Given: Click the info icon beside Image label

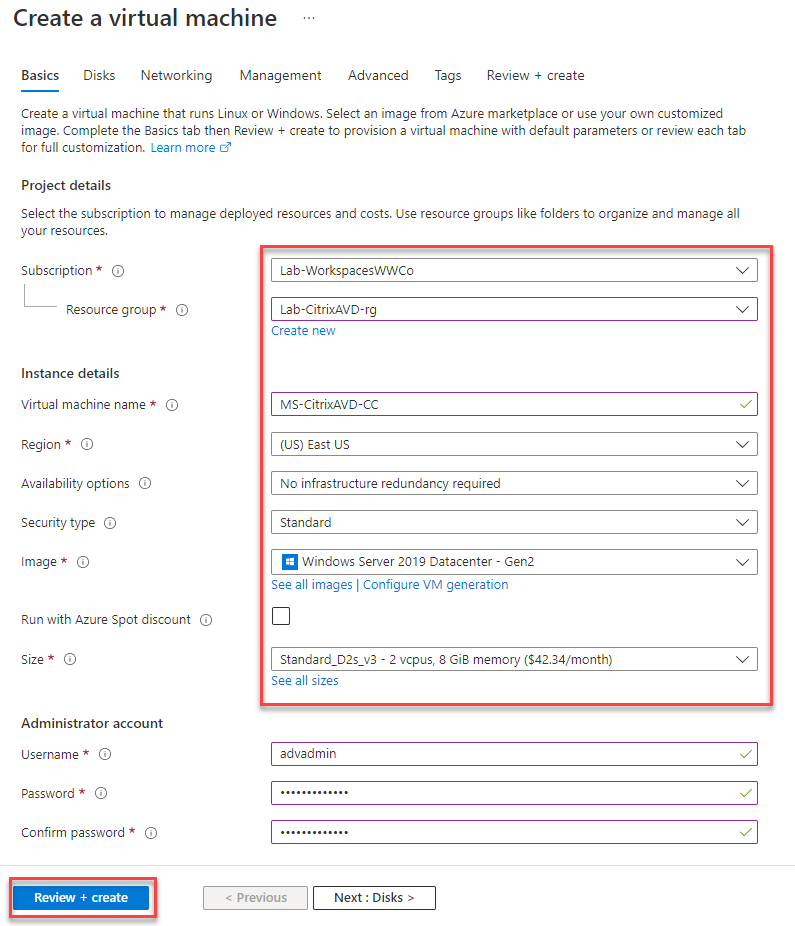Looking at the screenshot, I should tap(82, 562).
